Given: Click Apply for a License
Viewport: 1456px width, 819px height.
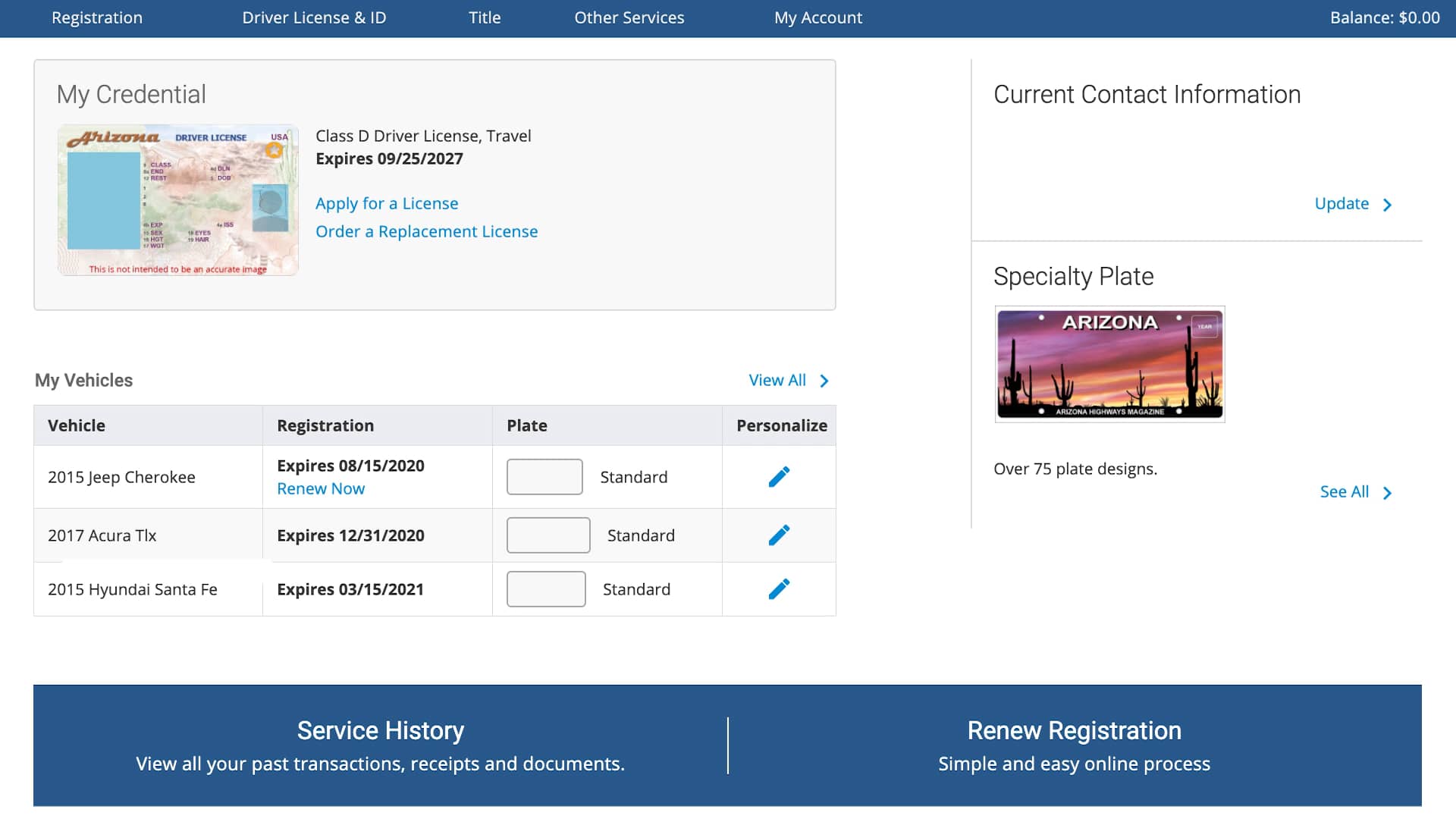Looking at the screenshot, I should (387, 203).
